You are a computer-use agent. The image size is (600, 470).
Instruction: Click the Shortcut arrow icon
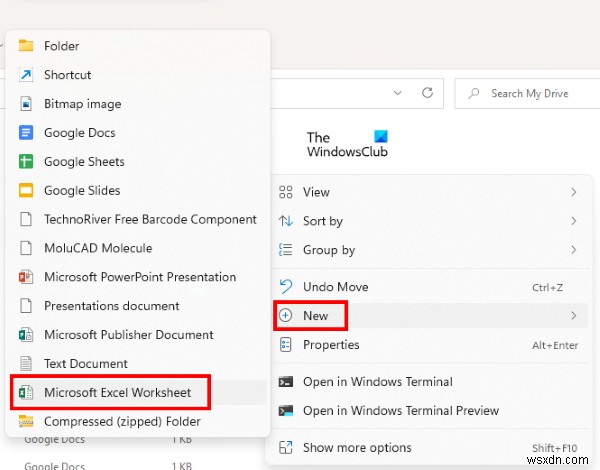[26, 75]
